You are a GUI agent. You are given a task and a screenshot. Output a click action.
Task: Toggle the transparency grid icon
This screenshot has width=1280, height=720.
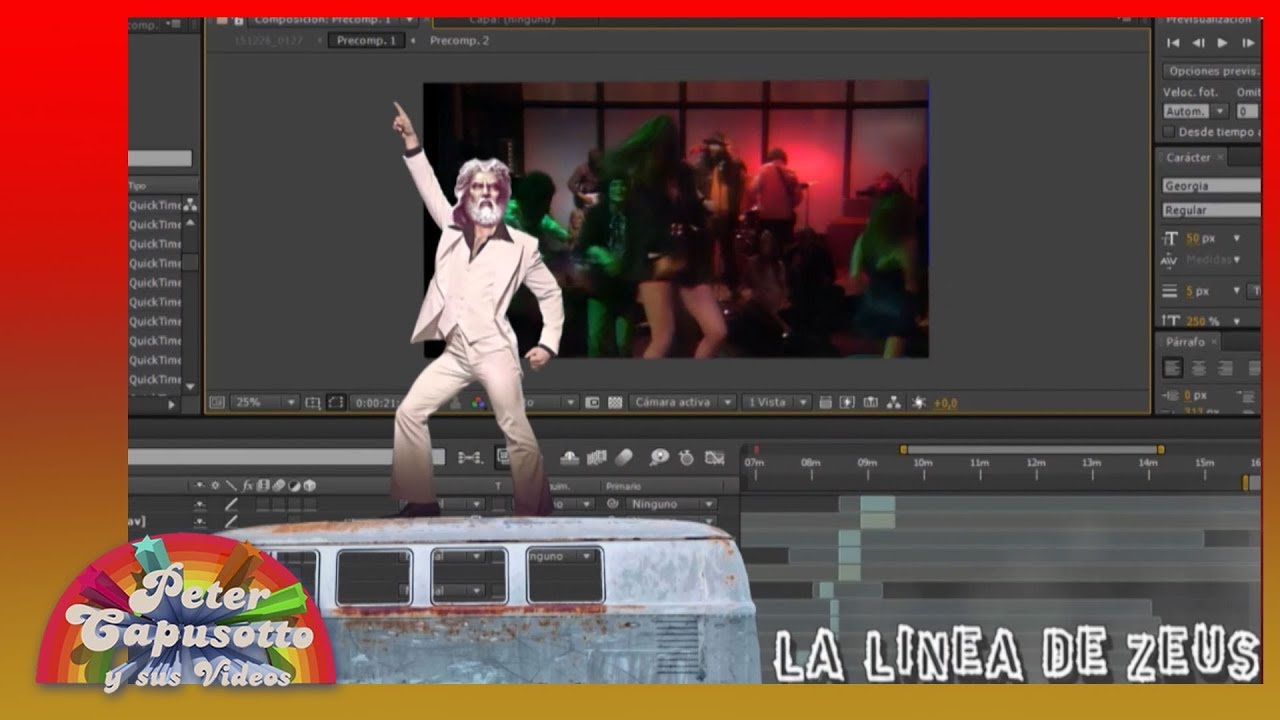616,402
